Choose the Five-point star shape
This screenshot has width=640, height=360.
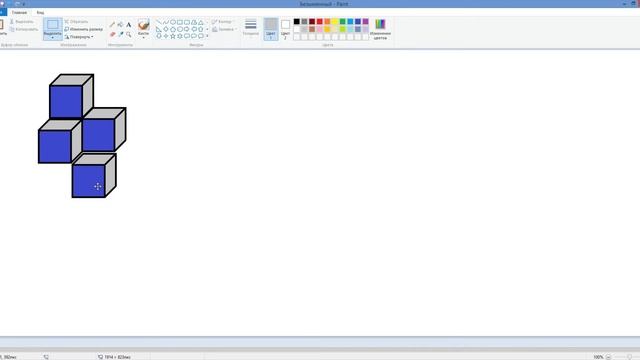[173, 36]
